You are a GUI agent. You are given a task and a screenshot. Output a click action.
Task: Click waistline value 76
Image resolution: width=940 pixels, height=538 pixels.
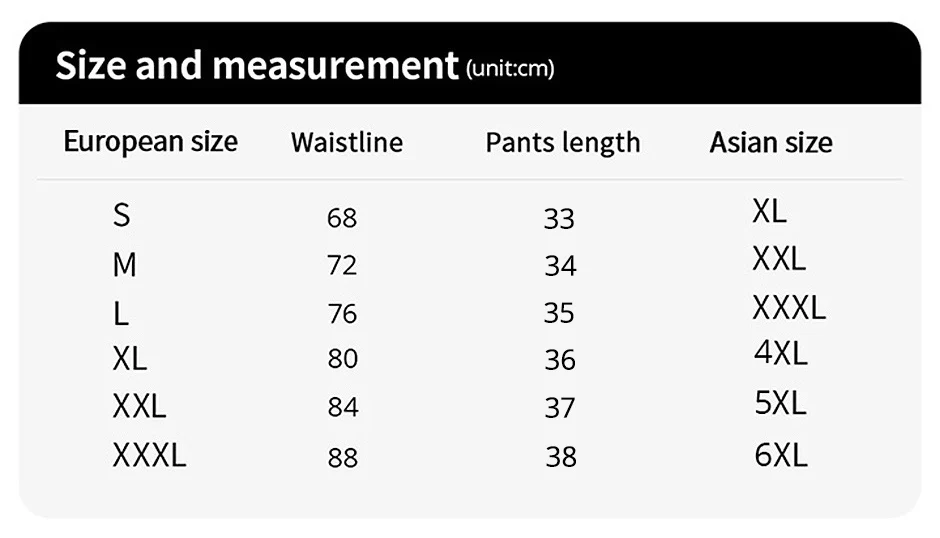tap(342, 314)
